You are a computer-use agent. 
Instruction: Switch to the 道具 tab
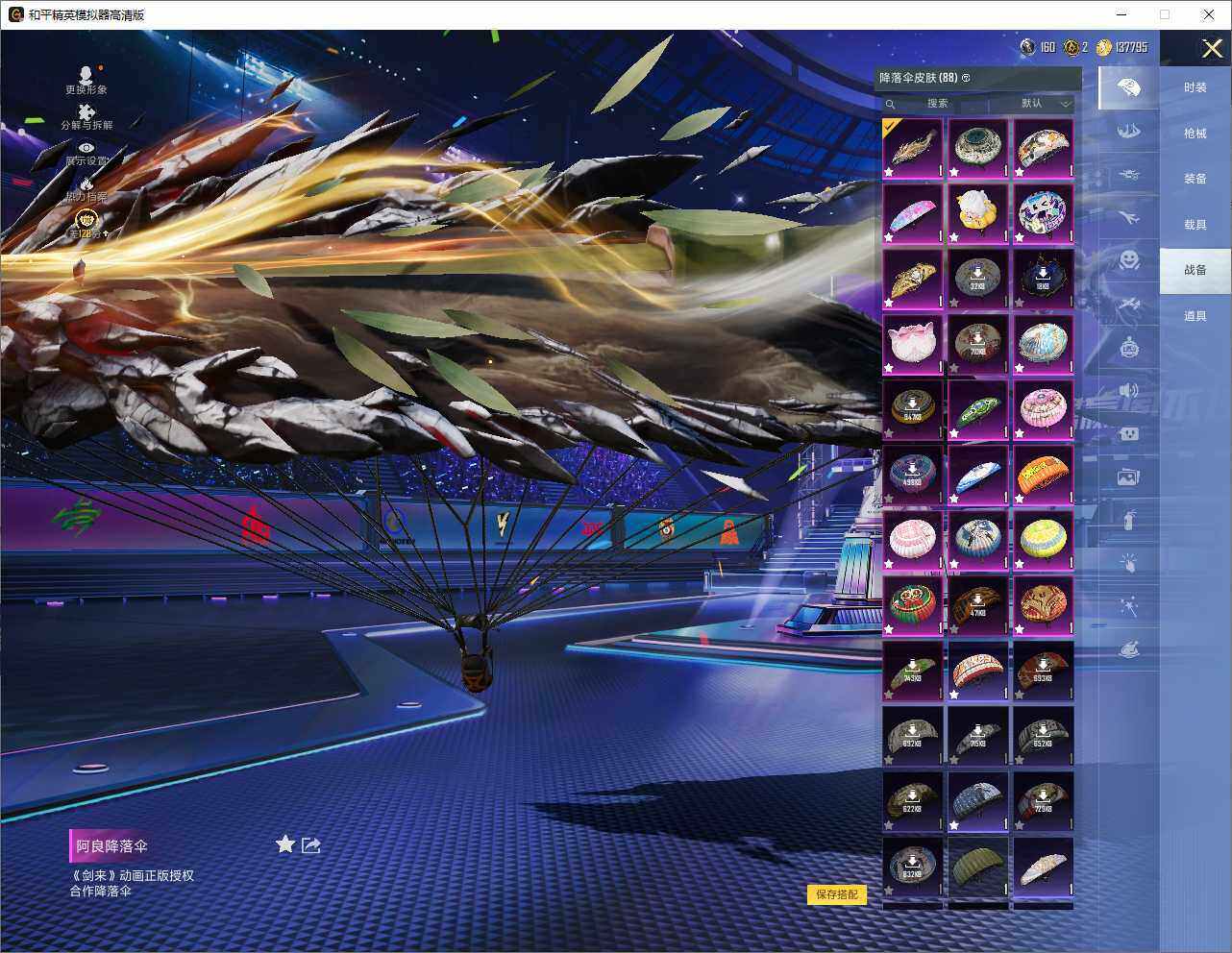[1195, 316]
